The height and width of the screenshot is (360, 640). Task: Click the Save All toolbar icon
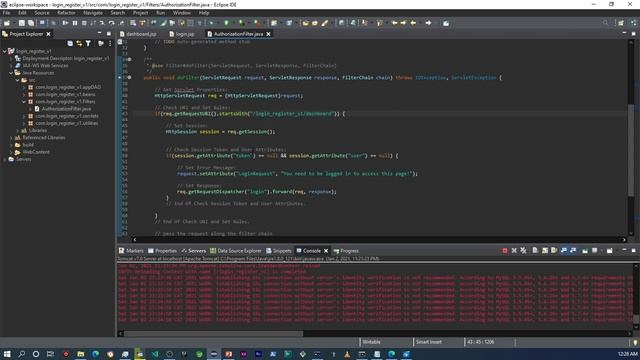pyautogui.click(x=31, y=23)
